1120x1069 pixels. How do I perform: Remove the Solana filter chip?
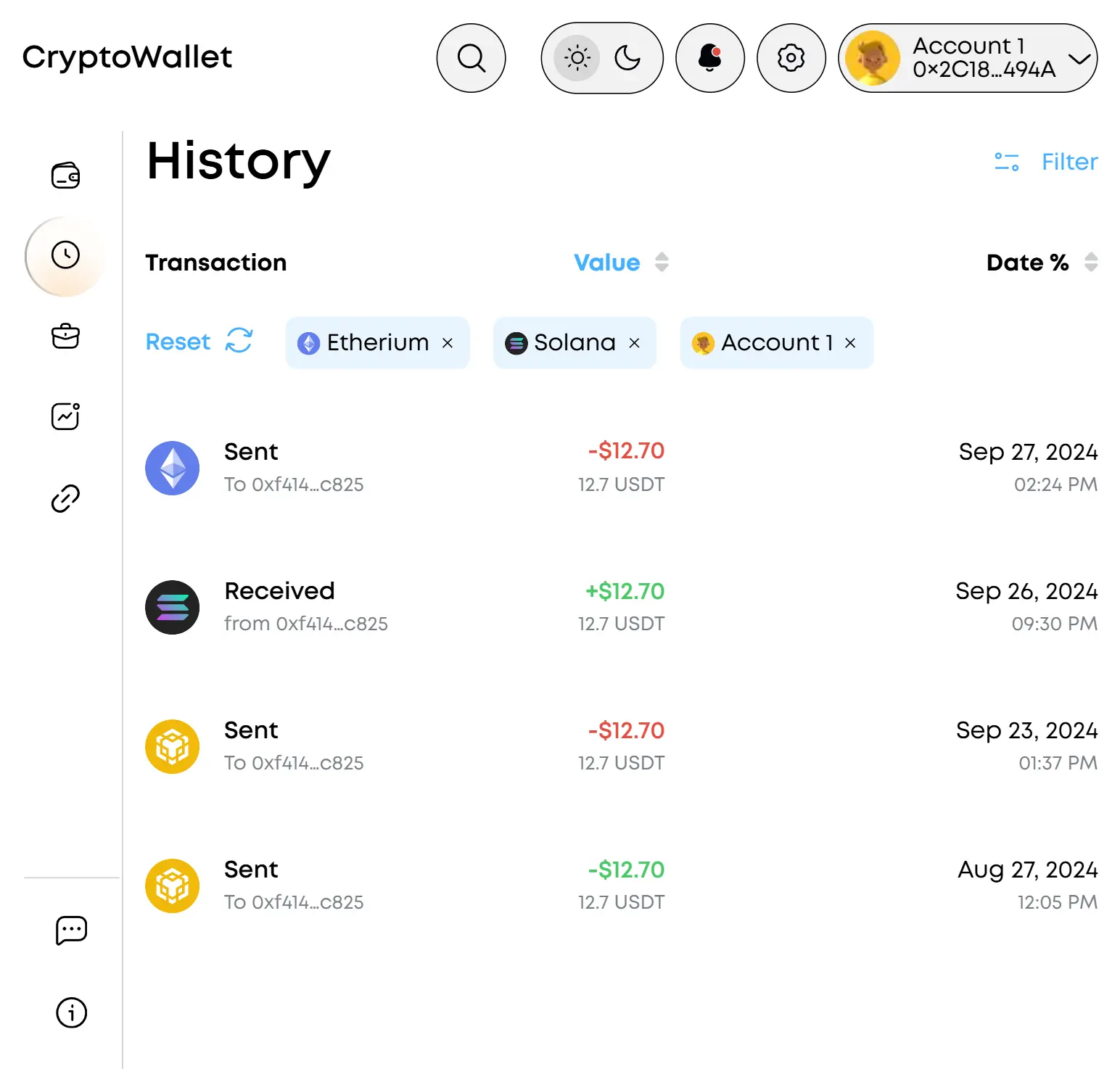point(634,343)
